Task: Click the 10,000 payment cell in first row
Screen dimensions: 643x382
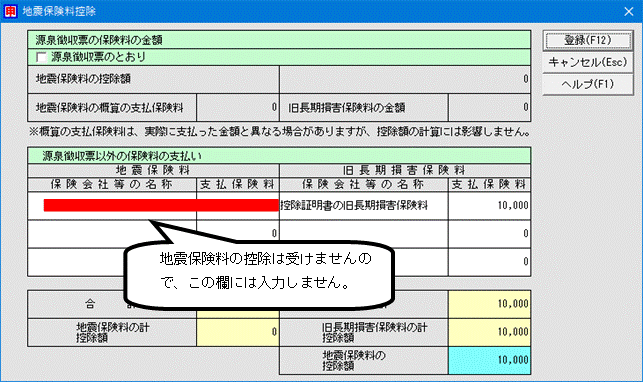Action: tap(489, 205)
